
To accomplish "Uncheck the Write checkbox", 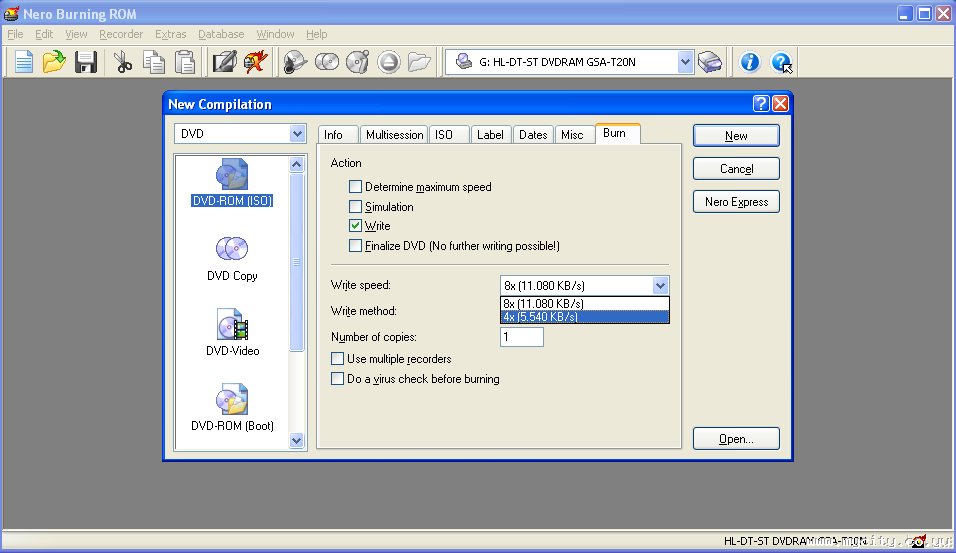I will pos(355,226).
